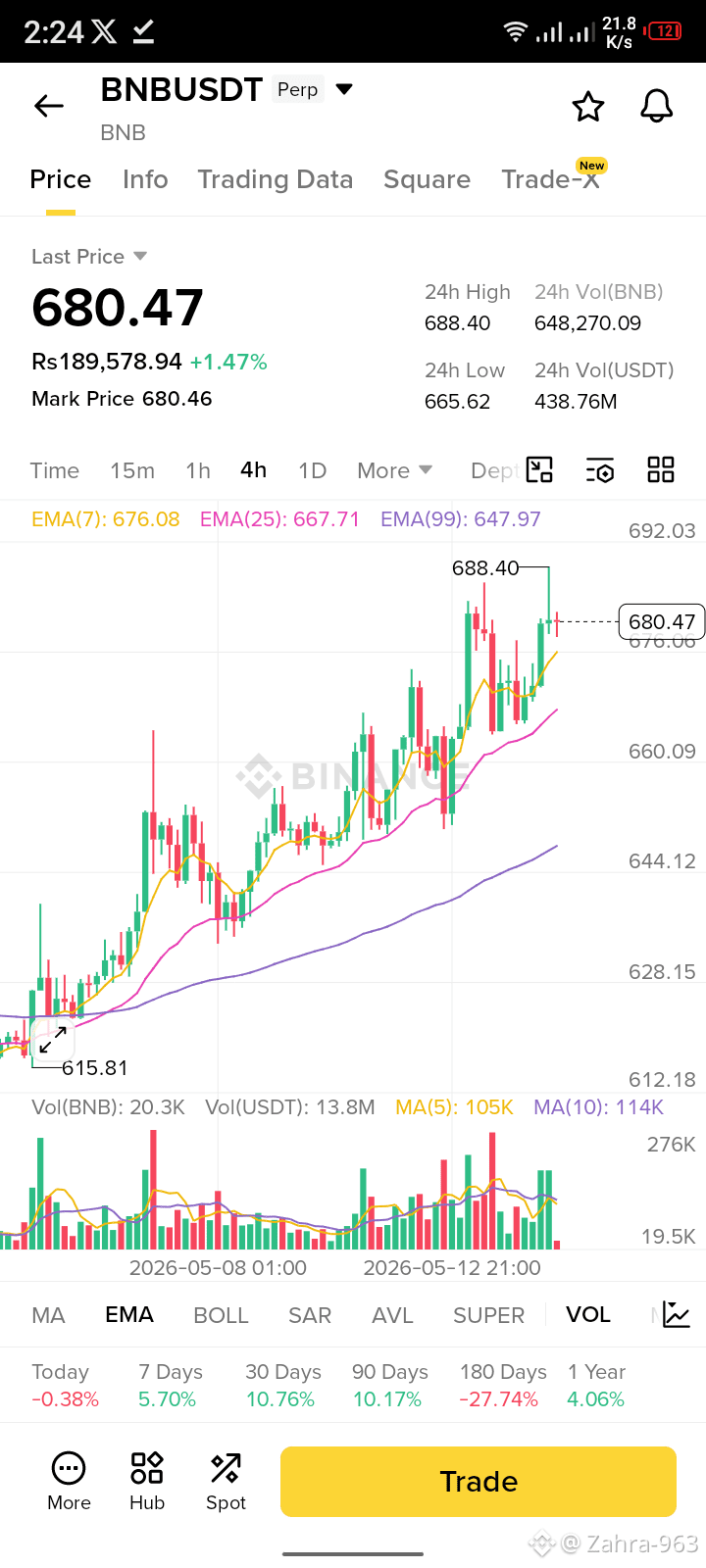The width and height of the screenshot is (706, 1568).
Task: Tap Today -0.38% performance
Action: 65,1386
